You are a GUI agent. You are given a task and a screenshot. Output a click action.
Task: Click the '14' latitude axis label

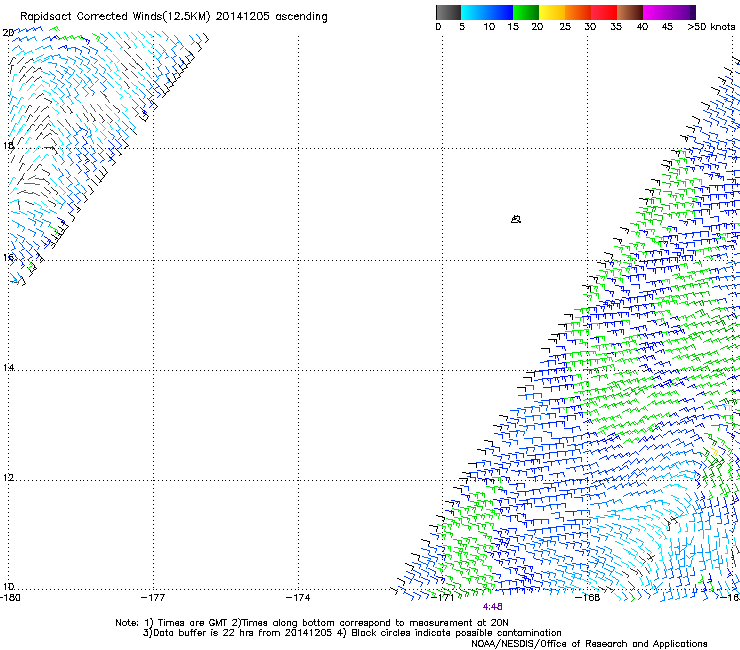pyautogui.click(x=8, y=367)
